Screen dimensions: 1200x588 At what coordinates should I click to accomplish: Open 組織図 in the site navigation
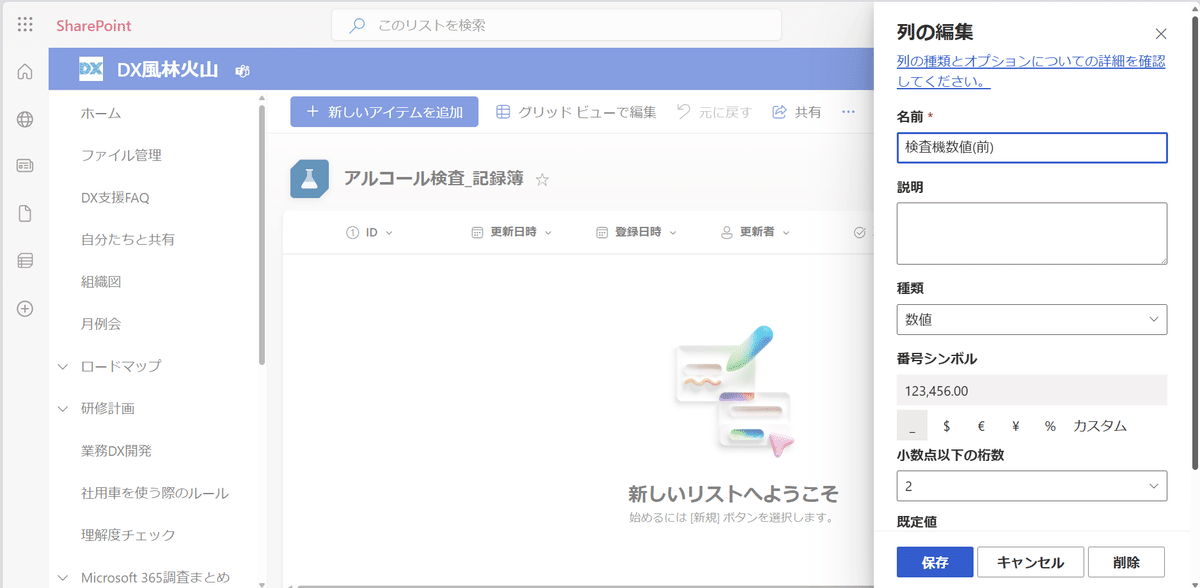101,282
